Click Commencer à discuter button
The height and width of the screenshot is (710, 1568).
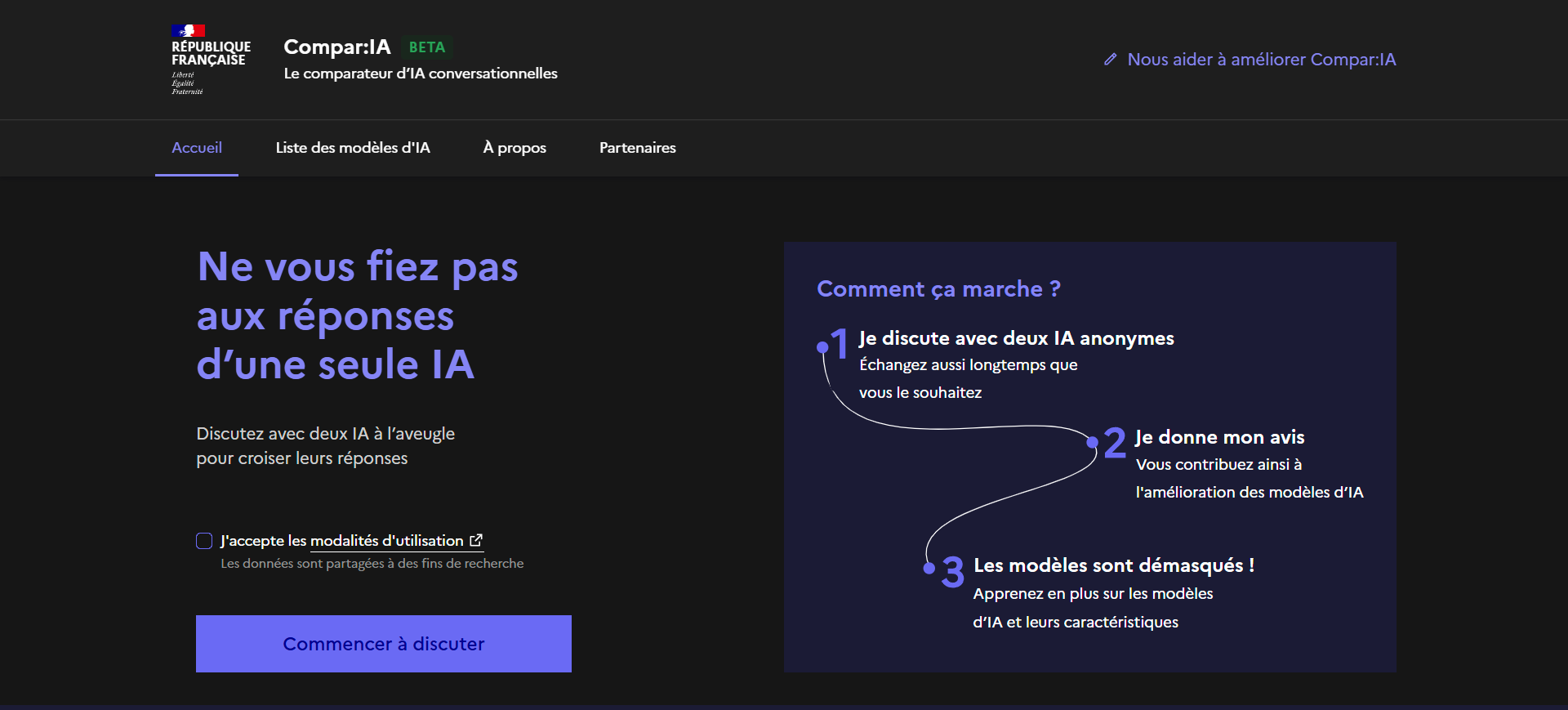(384, 644)
